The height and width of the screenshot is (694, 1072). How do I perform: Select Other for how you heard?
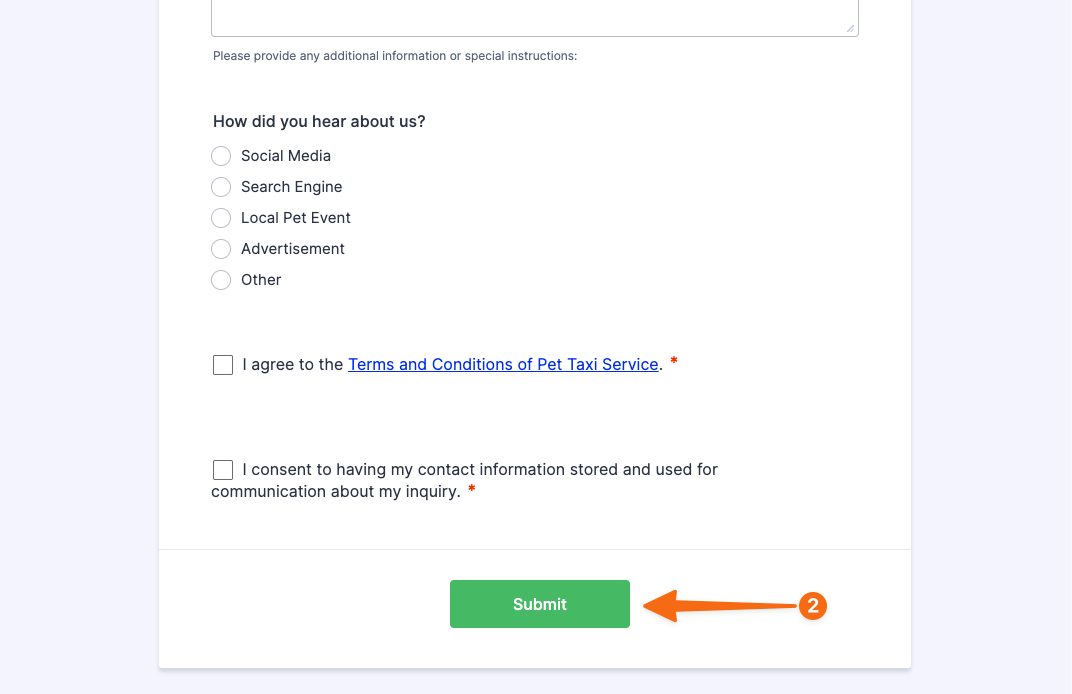tap(221, 280)
